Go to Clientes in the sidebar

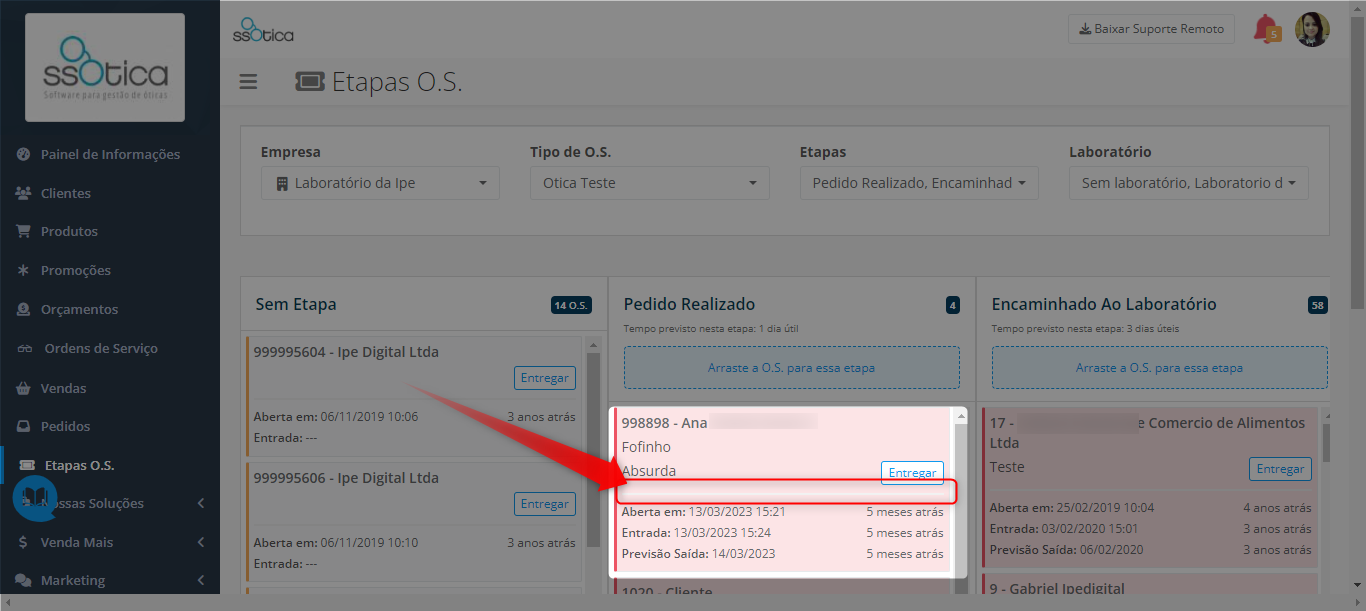65,193
